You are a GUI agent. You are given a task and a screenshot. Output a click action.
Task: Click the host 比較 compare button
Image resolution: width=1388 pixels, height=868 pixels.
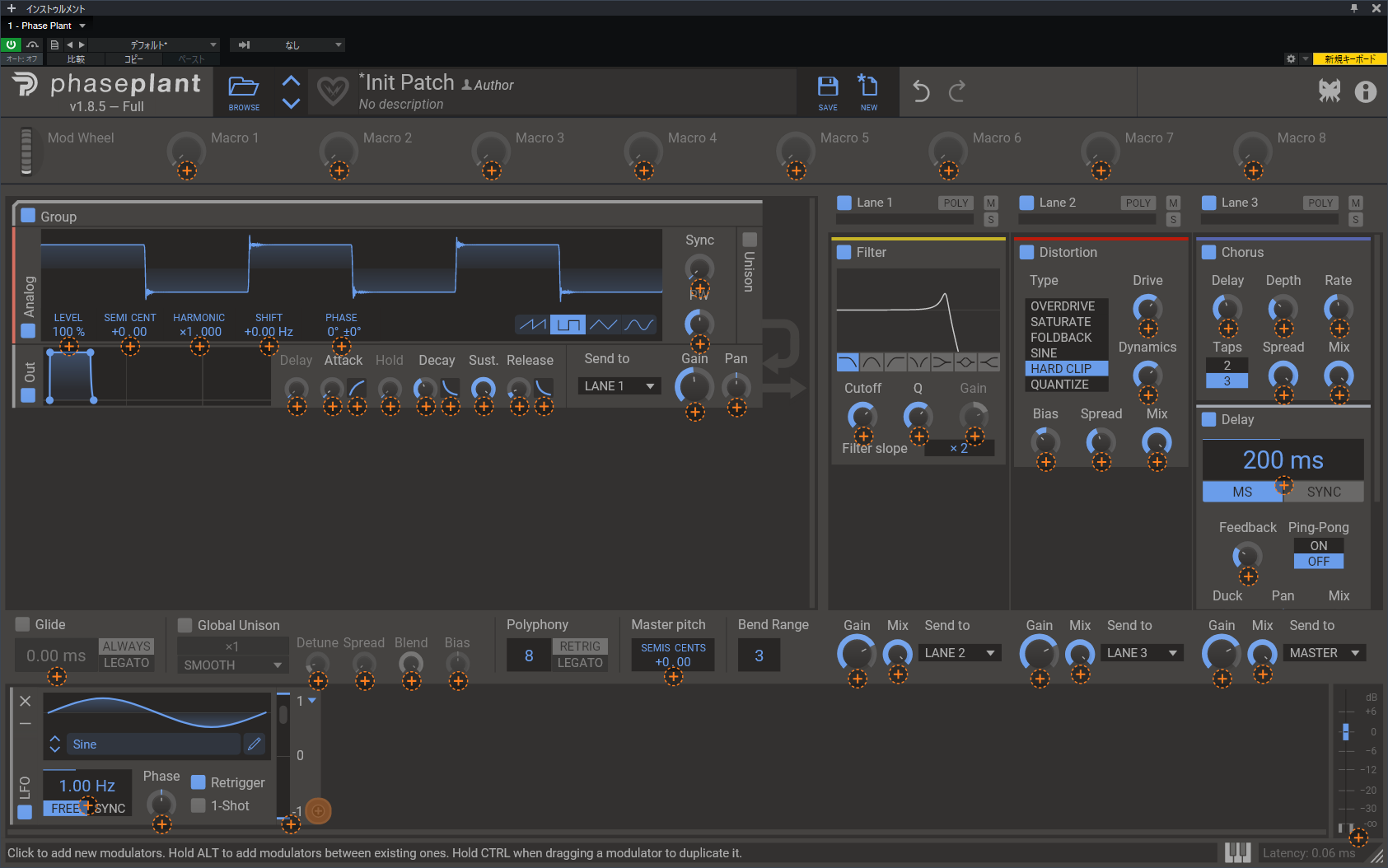(76, 59)
